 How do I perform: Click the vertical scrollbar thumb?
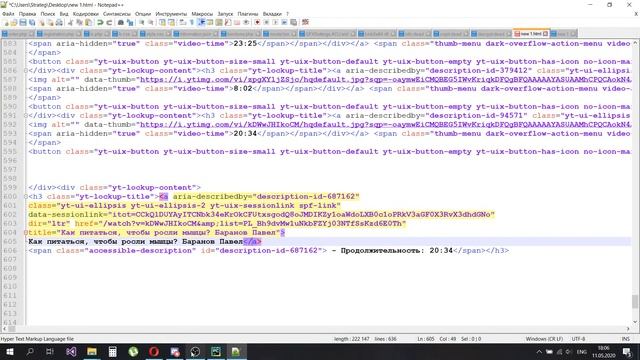click(x=635, y=302)
